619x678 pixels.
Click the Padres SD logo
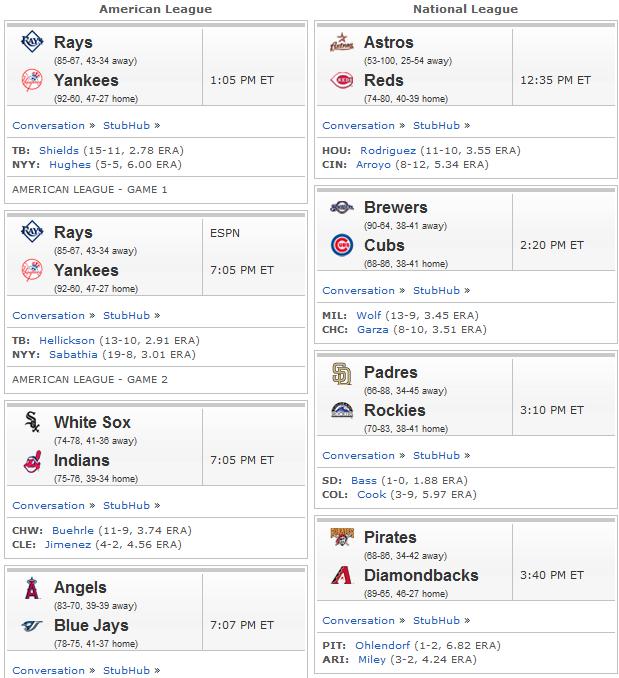(341, 374)
